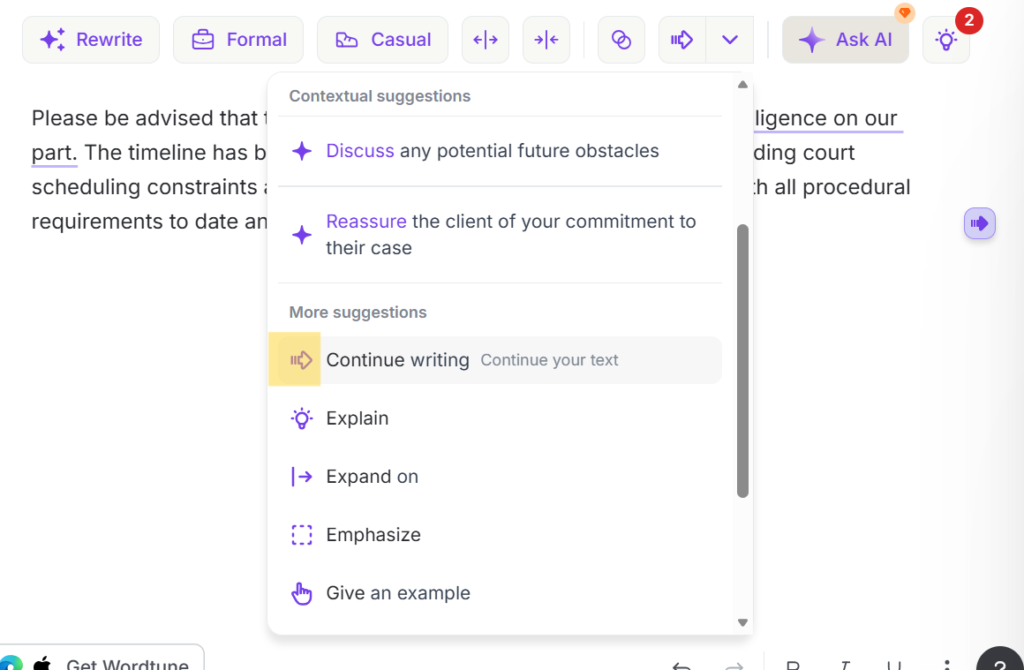Select the 'Expand on' menu option
This screenshot has height=670, width=1024.
(372, 477)
